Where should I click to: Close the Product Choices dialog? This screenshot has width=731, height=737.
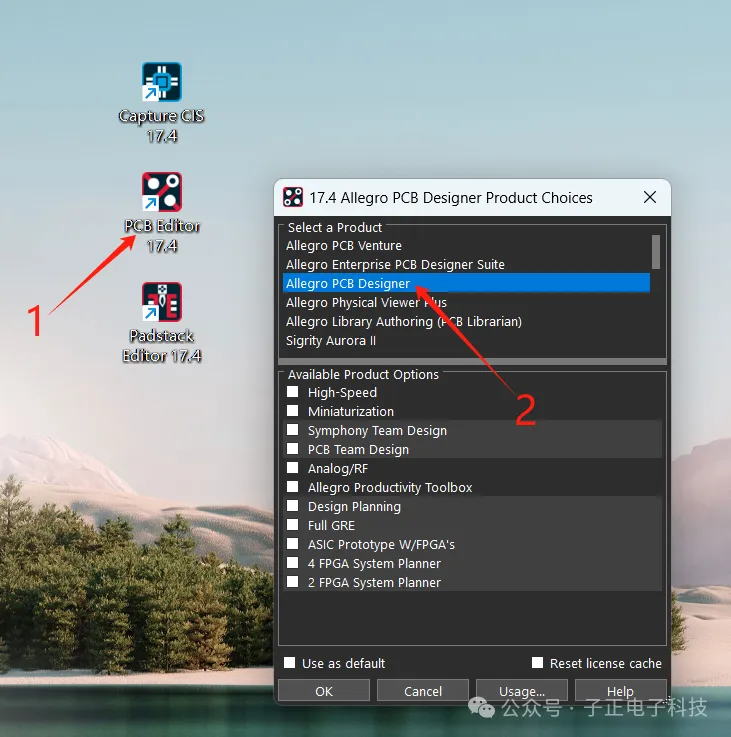click(650, 197)
